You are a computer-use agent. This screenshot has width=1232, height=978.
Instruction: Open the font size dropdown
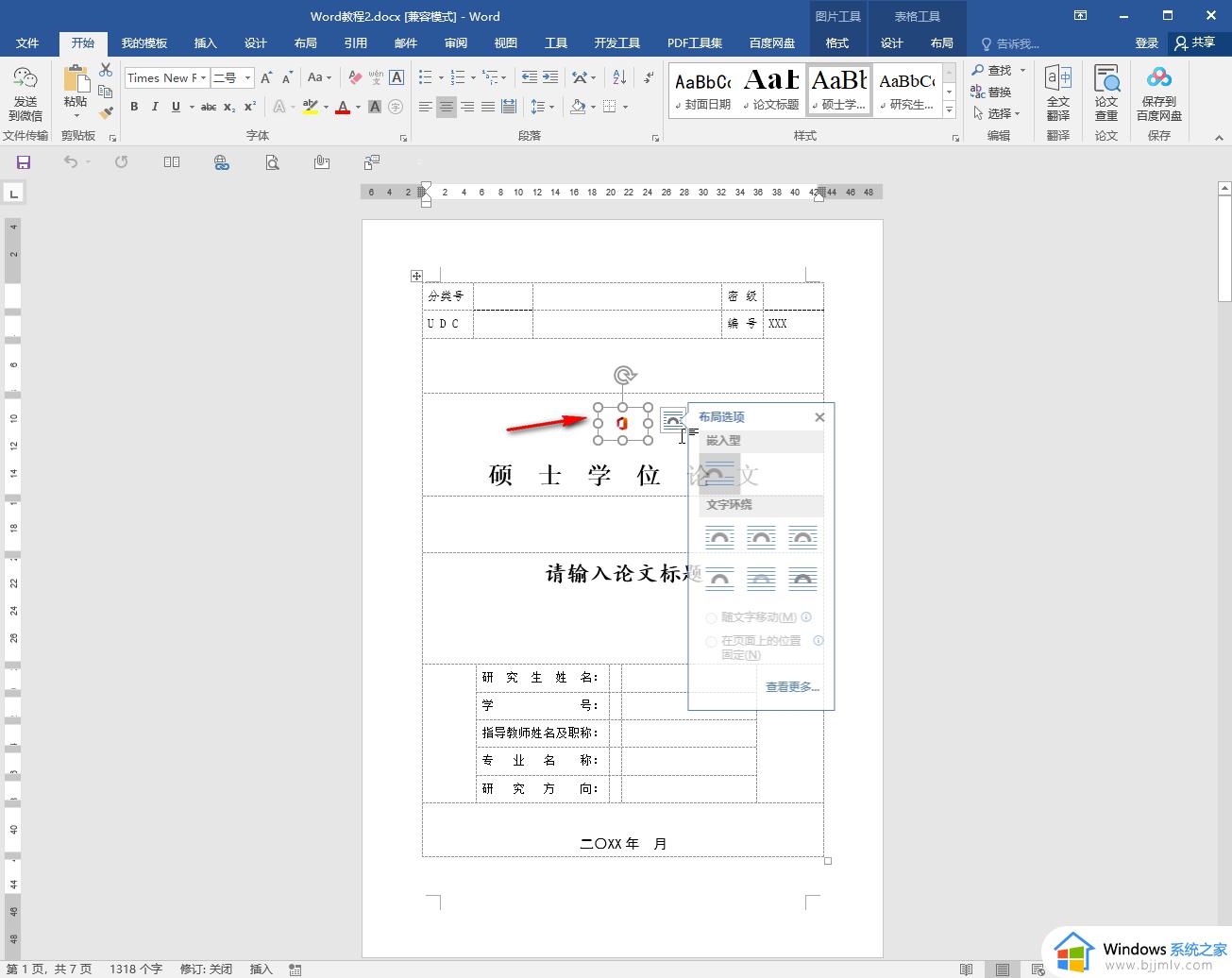(247, 77)
